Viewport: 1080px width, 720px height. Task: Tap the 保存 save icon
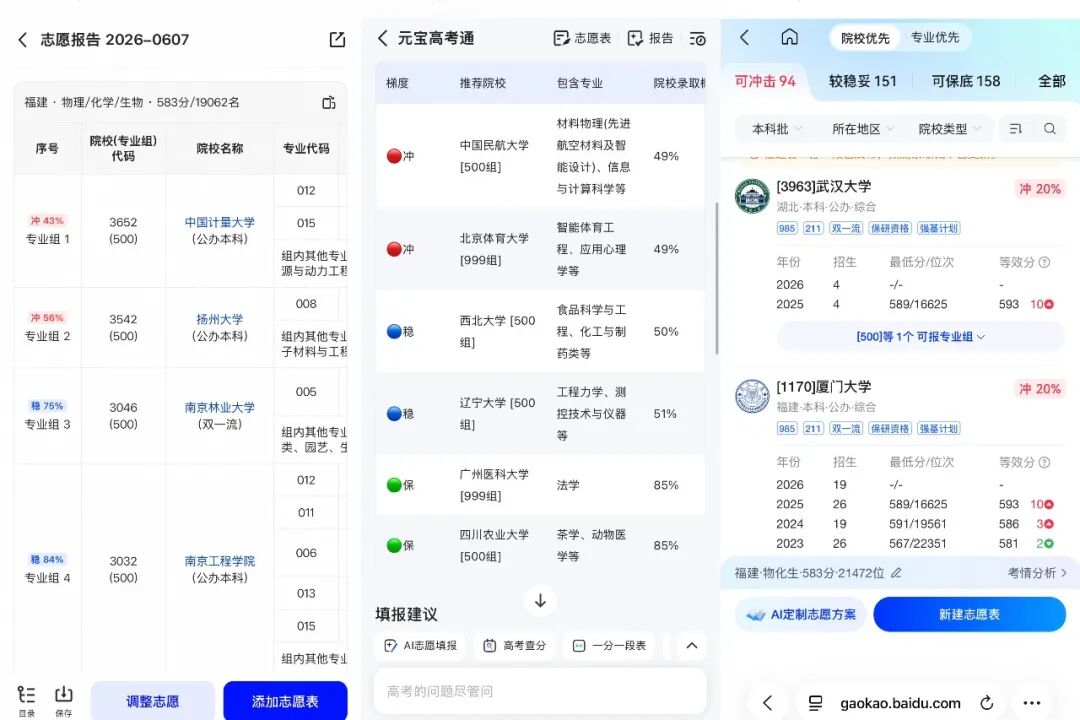coord(63,701)
